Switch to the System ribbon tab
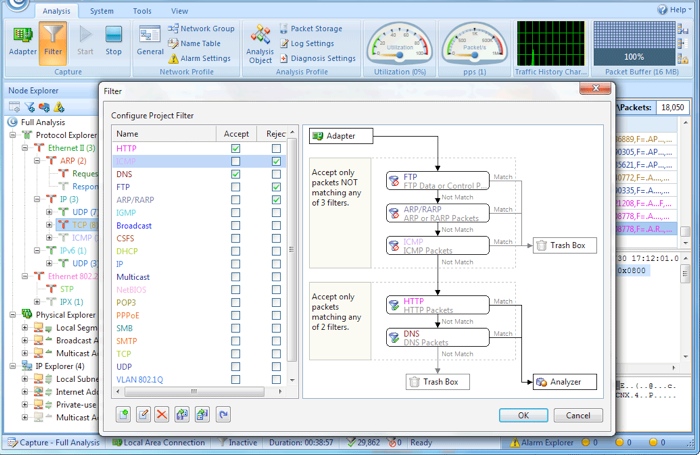700x455 pixels. pyautogui.click(x=102, y=11)
